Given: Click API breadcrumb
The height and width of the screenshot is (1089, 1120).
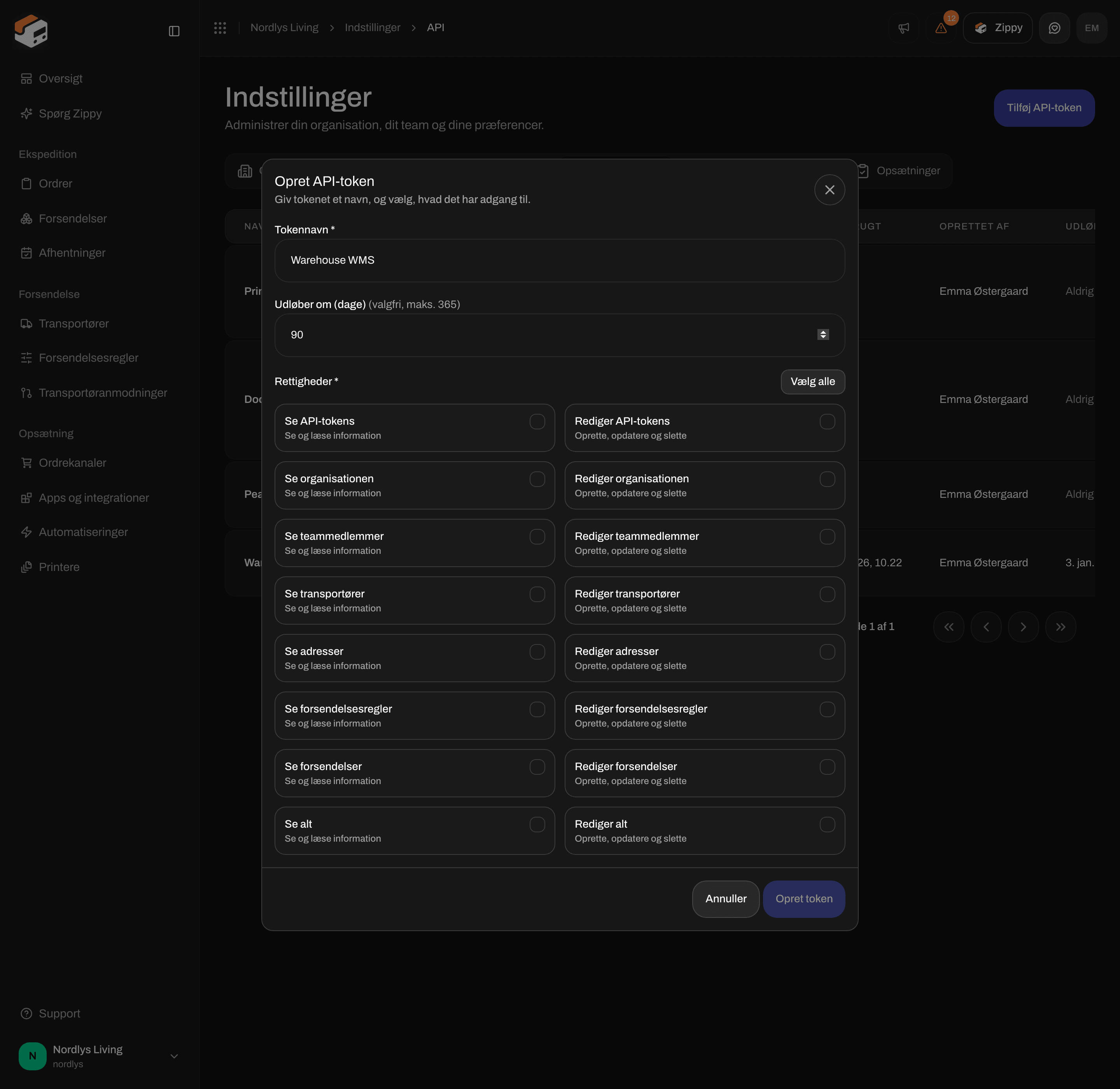Looking at the screenshot, I should (x=435, y=28).
